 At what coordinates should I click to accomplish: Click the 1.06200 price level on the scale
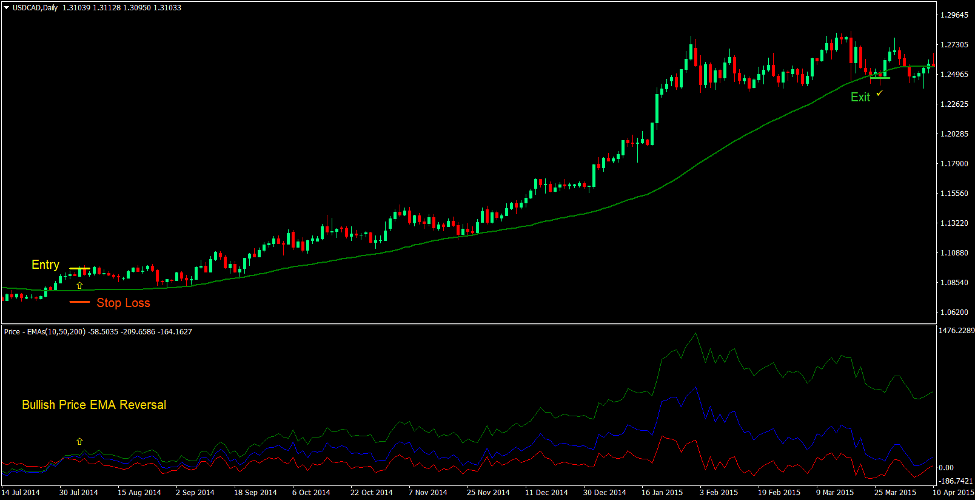click(x=955, y=312)
